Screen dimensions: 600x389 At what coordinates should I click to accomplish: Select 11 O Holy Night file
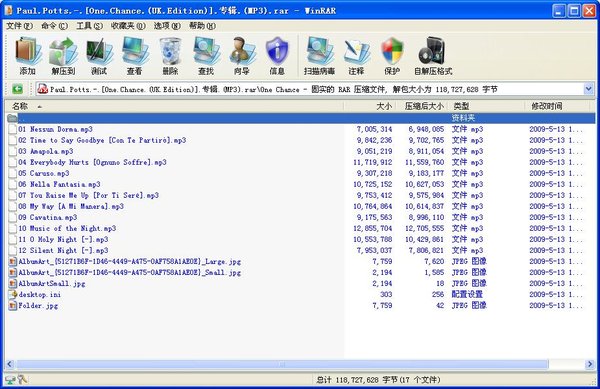click(x=63, y=239)
